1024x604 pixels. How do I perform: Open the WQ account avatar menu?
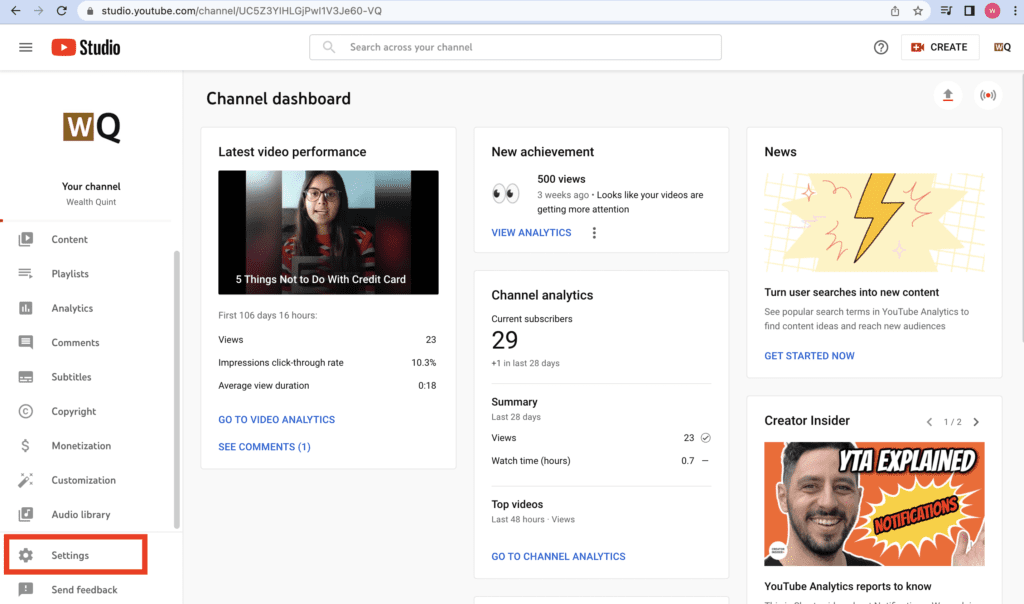[x=1002, y=47]
